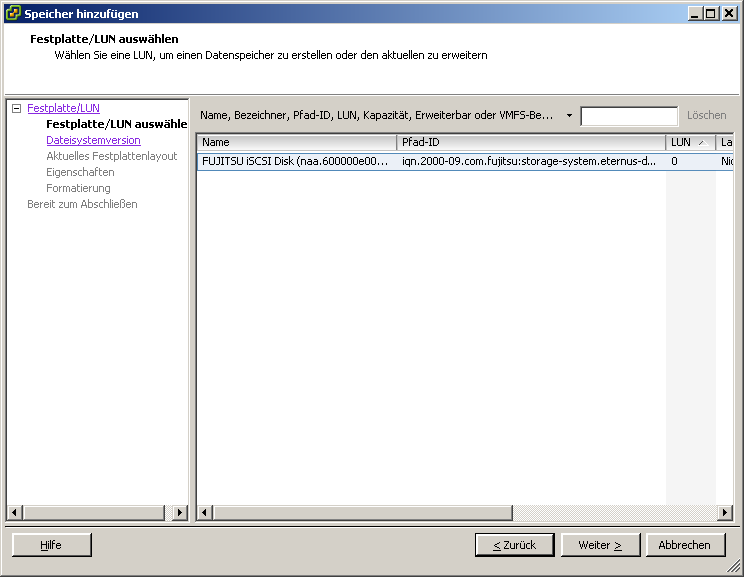Cancel with the Abbrechen button
The image size is (744, 577).
click(x=685, y=545)
